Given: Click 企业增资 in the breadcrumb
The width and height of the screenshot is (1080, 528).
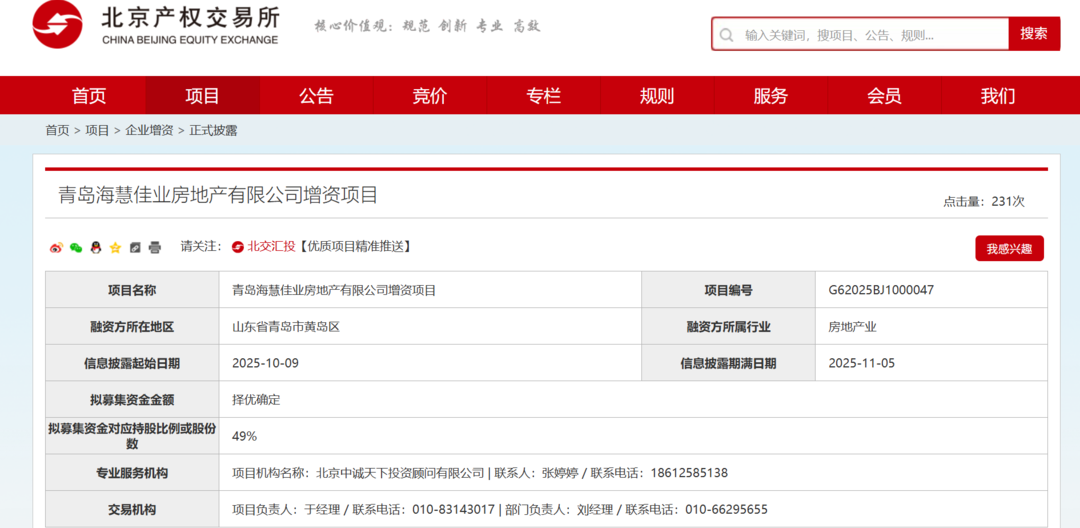Looking at the screenshot, I should [x=149, y=130].
